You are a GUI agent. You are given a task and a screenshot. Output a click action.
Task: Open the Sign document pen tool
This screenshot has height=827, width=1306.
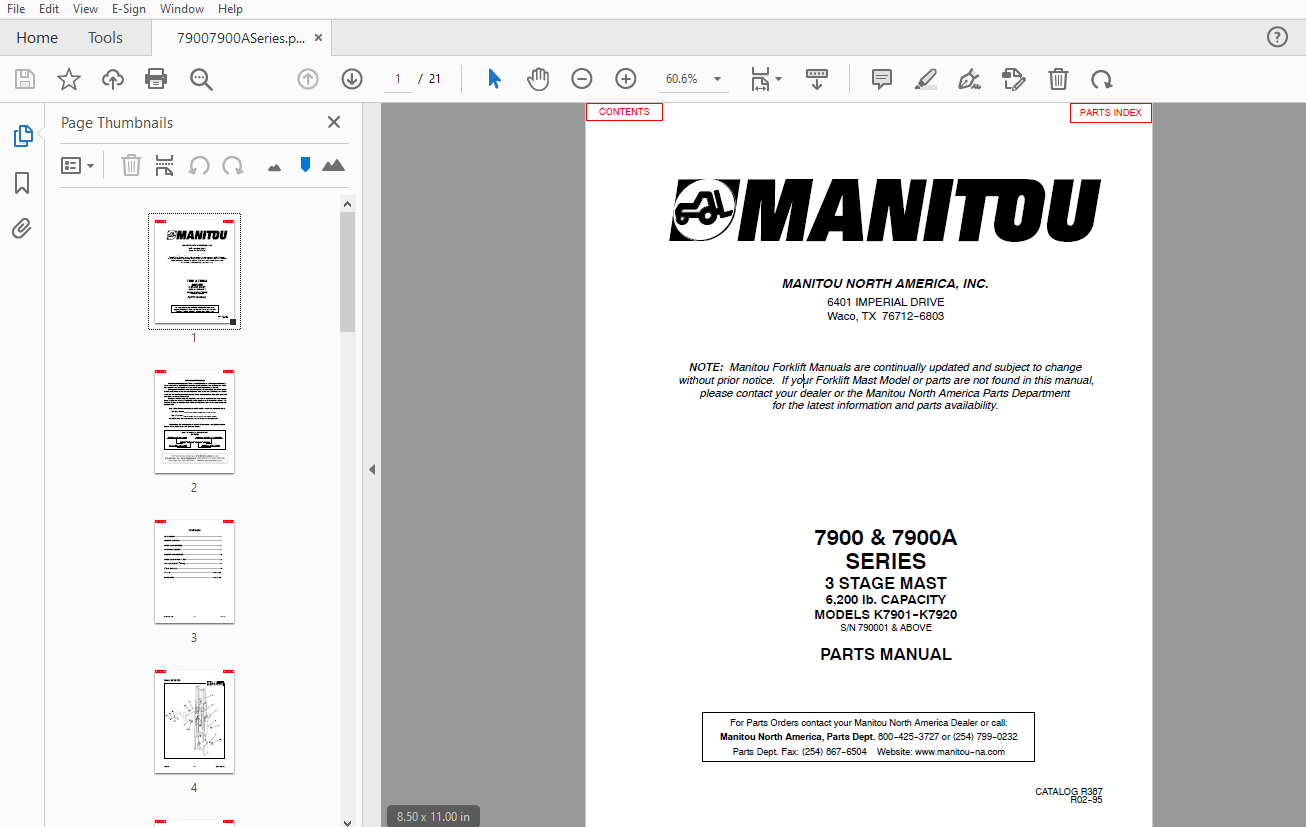[x=969, y=79]
